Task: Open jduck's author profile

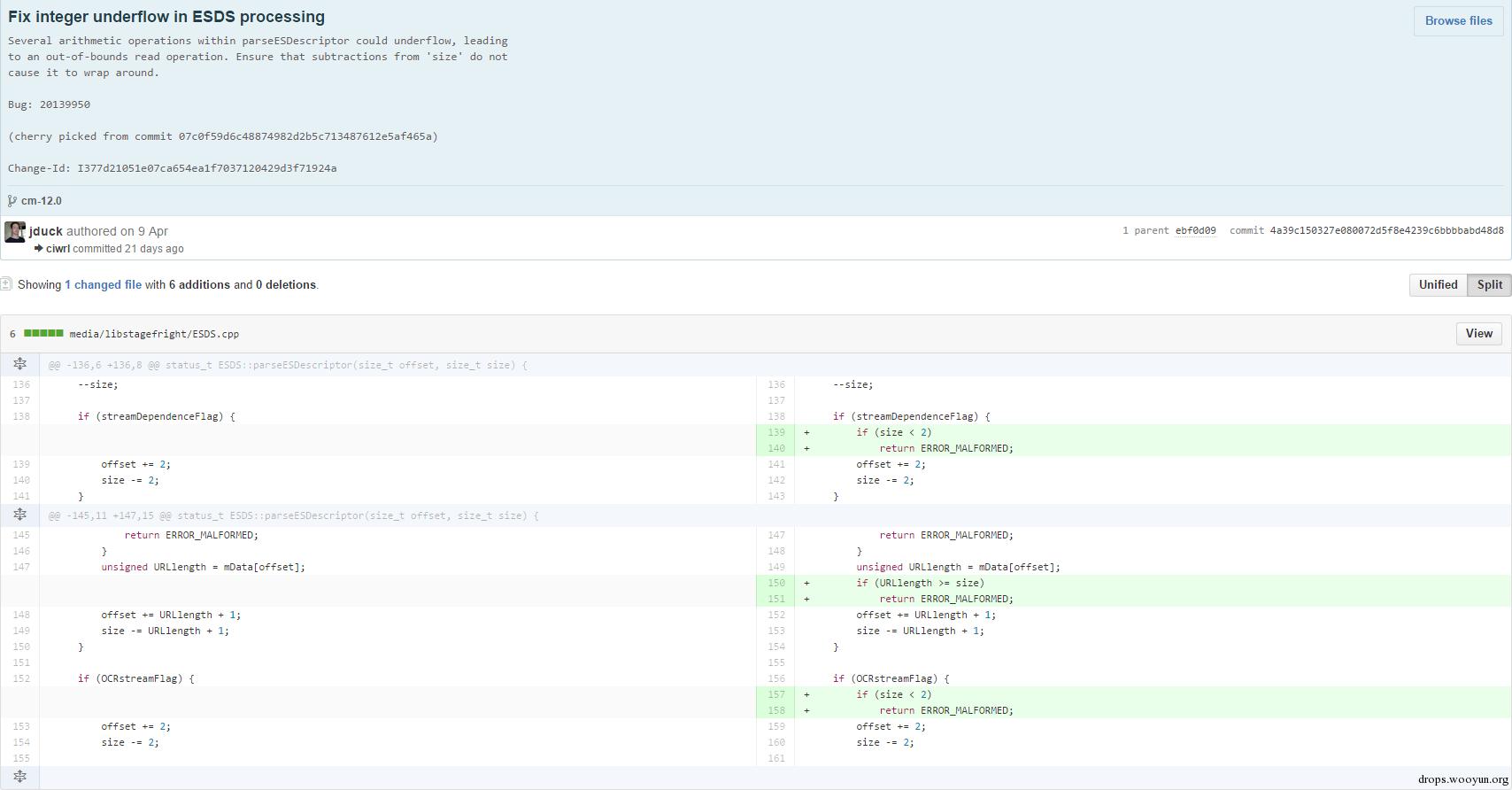Action: [46, 231]
